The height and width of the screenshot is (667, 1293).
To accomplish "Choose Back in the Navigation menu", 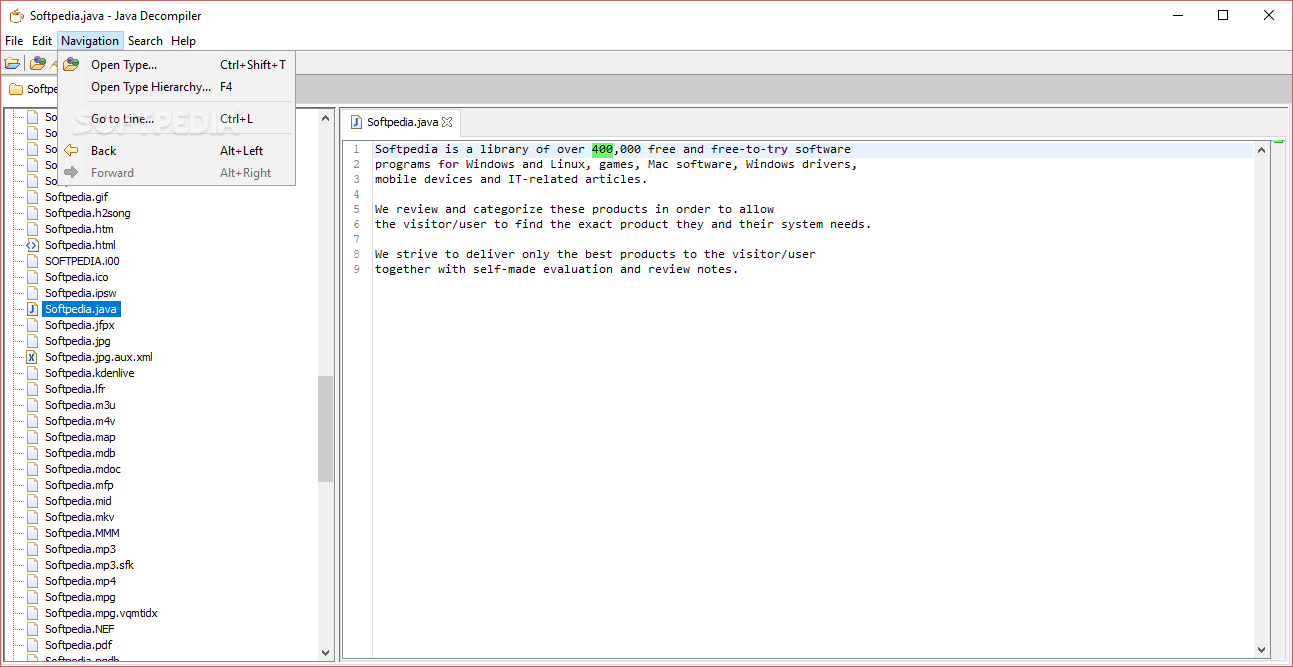I will (176, 151).
